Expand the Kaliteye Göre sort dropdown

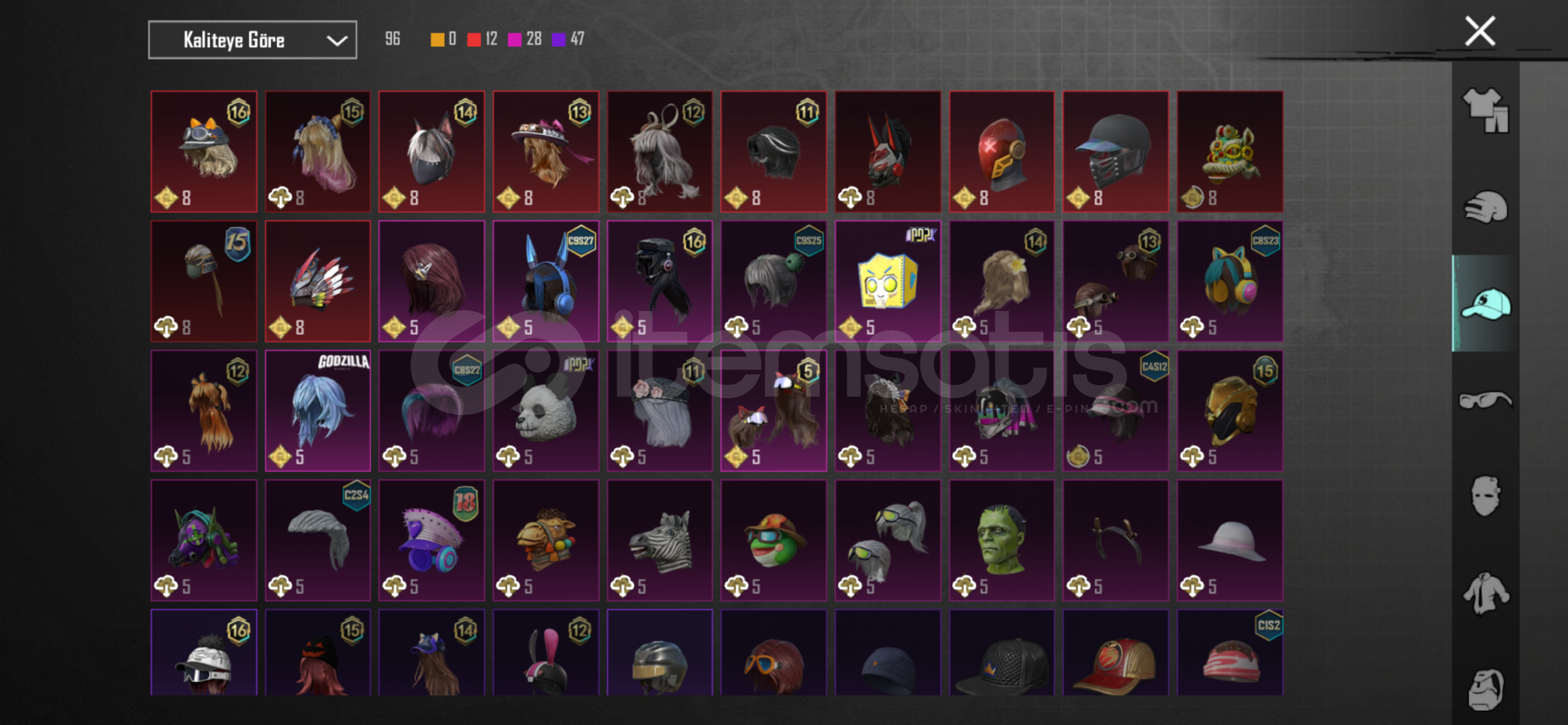coord(252,40)
